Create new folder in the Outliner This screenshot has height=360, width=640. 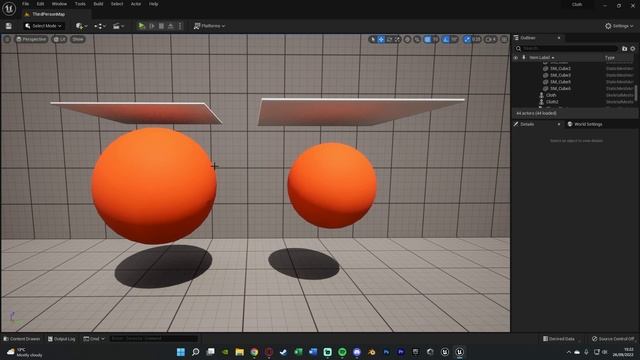click(x=624, y=49)
